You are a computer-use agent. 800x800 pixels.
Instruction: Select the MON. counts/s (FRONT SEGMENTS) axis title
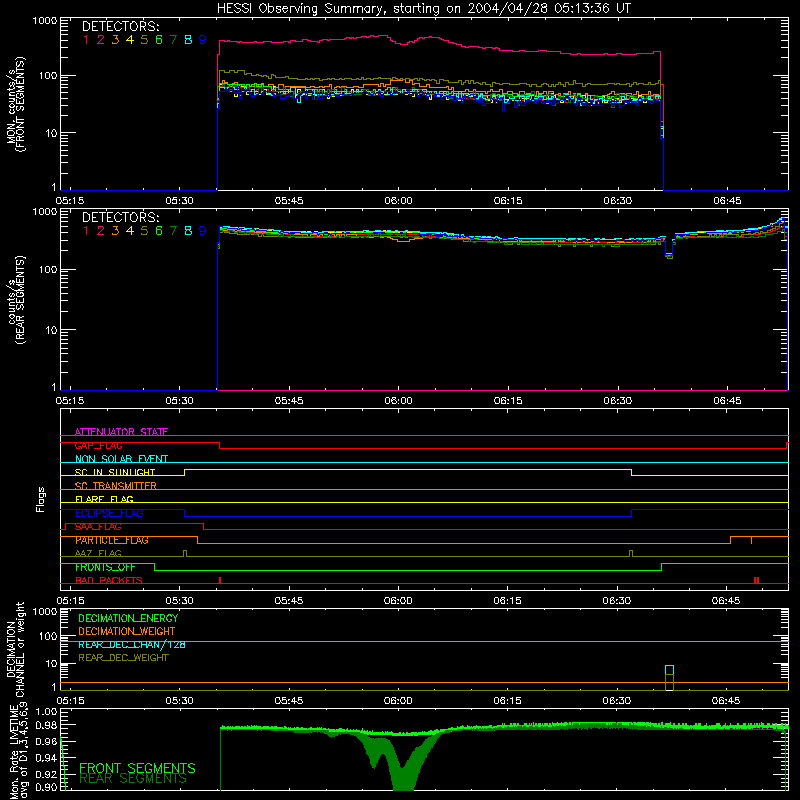point(15,104)
